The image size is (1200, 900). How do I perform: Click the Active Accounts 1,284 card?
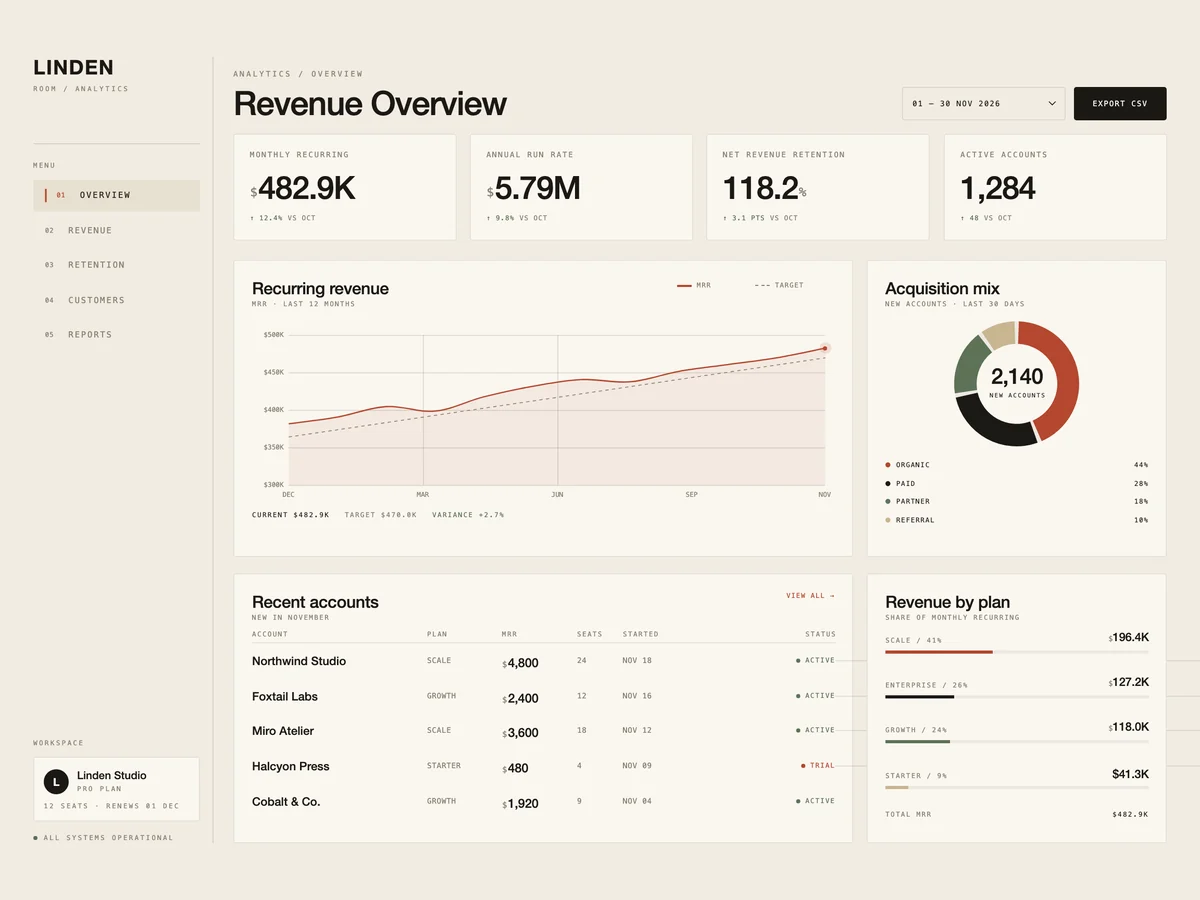click(1055, 188)
